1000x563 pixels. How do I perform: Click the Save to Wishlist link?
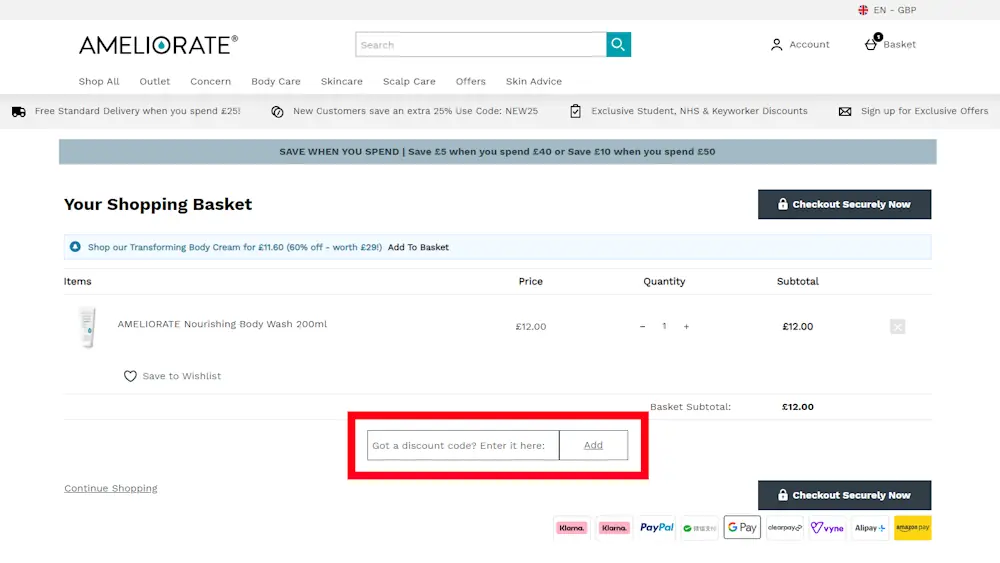click(182, 376)
